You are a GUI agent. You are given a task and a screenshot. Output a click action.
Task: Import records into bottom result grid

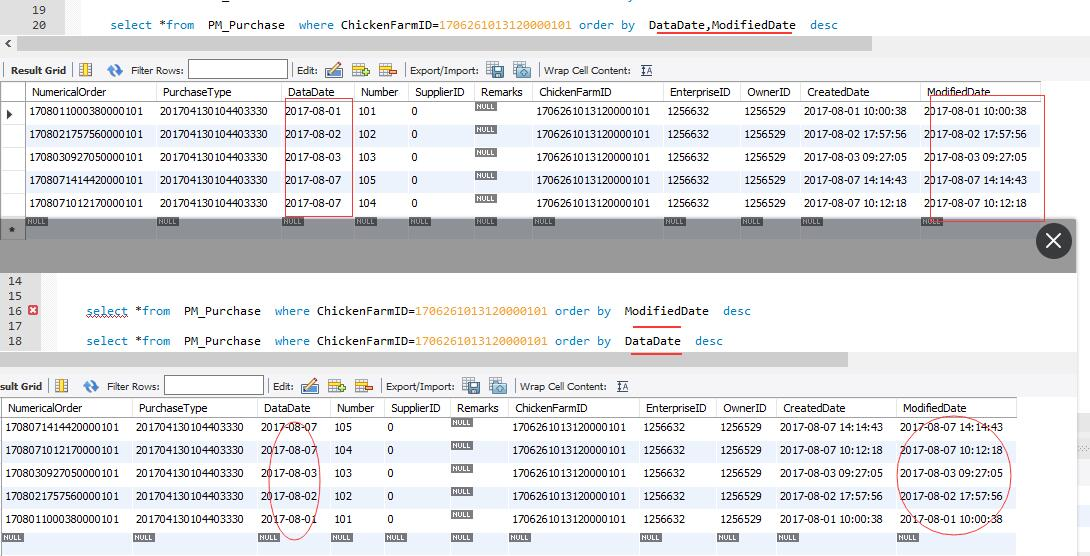(x=498, y=386)
